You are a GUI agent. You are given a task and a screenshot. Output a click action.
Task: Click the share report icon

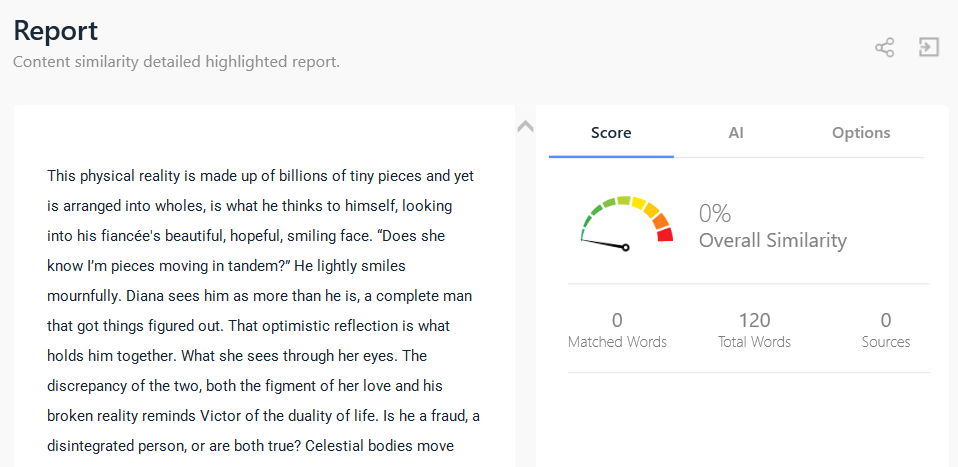pyautogui.click(x=884, y=47)
